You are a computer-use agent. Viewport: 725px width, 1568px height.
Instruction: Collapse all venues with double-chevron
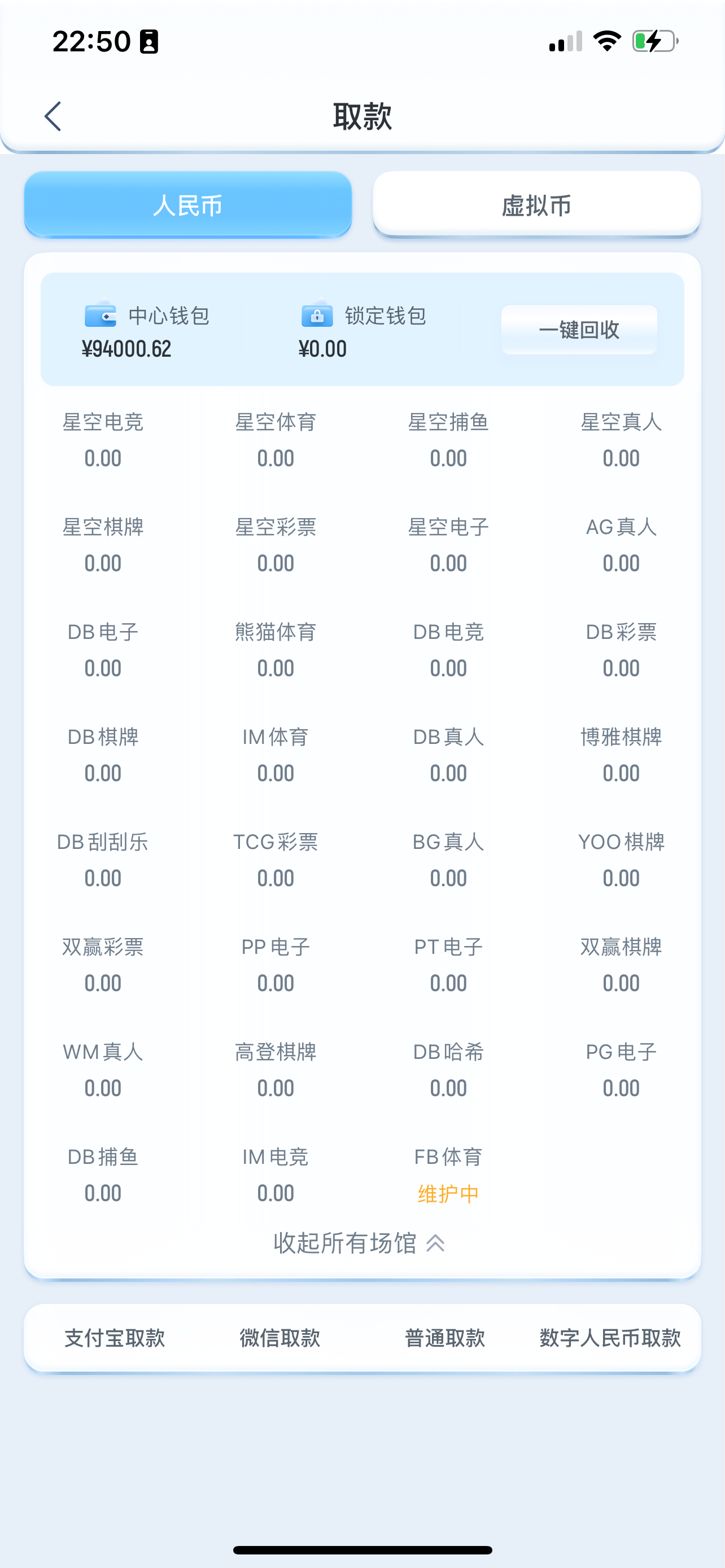(x=436, y=1243)
